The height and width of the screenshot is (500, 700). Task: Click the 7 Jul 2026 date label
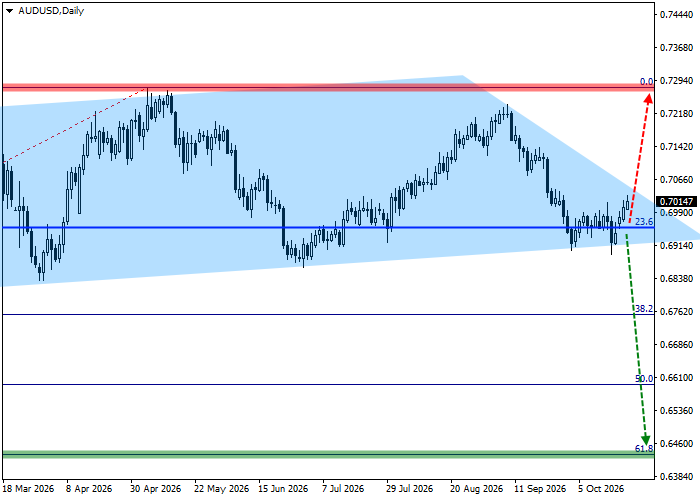click(x=343, y=489)
